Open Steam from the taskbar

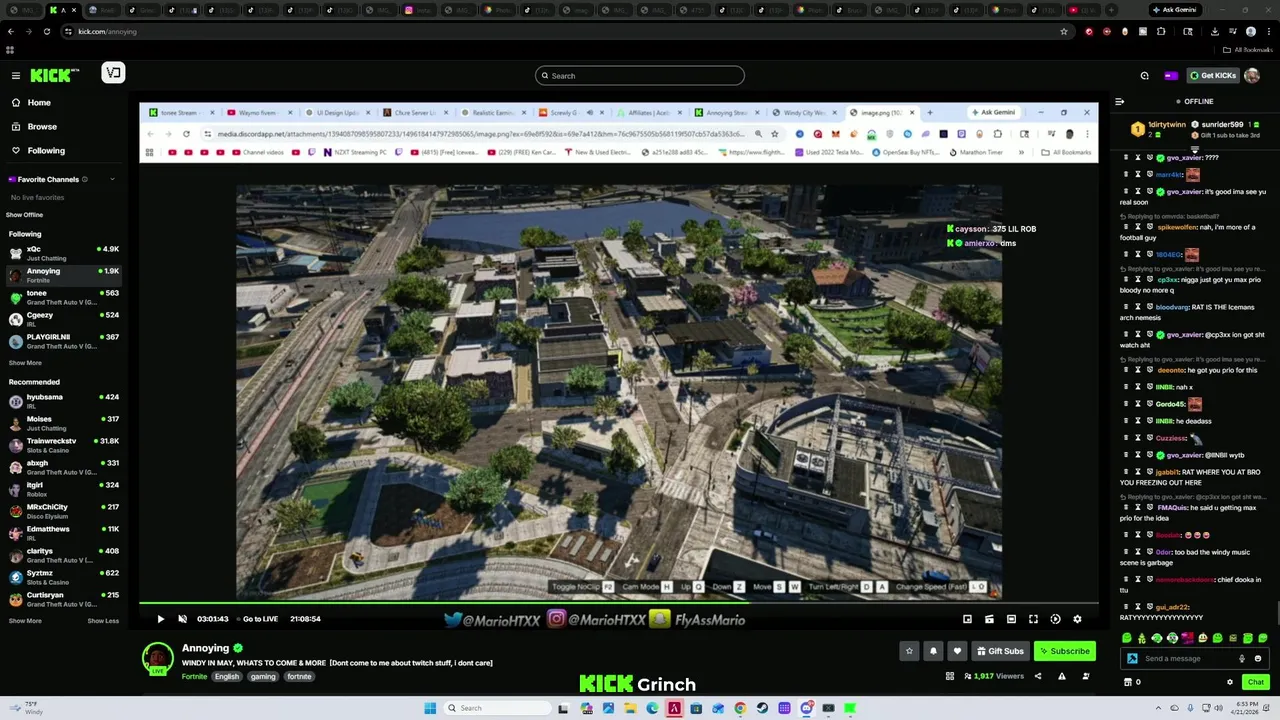[762, 708]
